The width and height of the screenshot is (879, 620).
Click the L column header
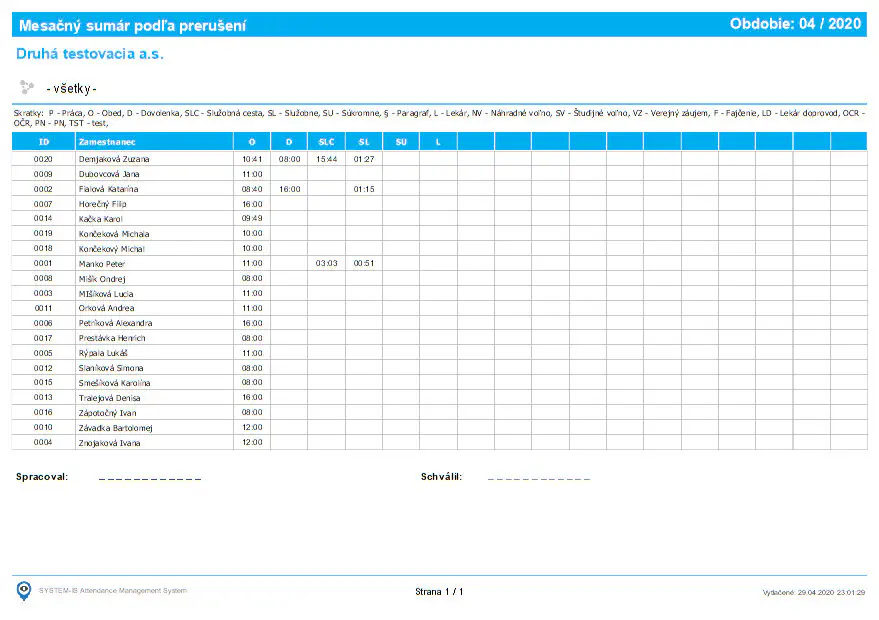coord(438,142)
